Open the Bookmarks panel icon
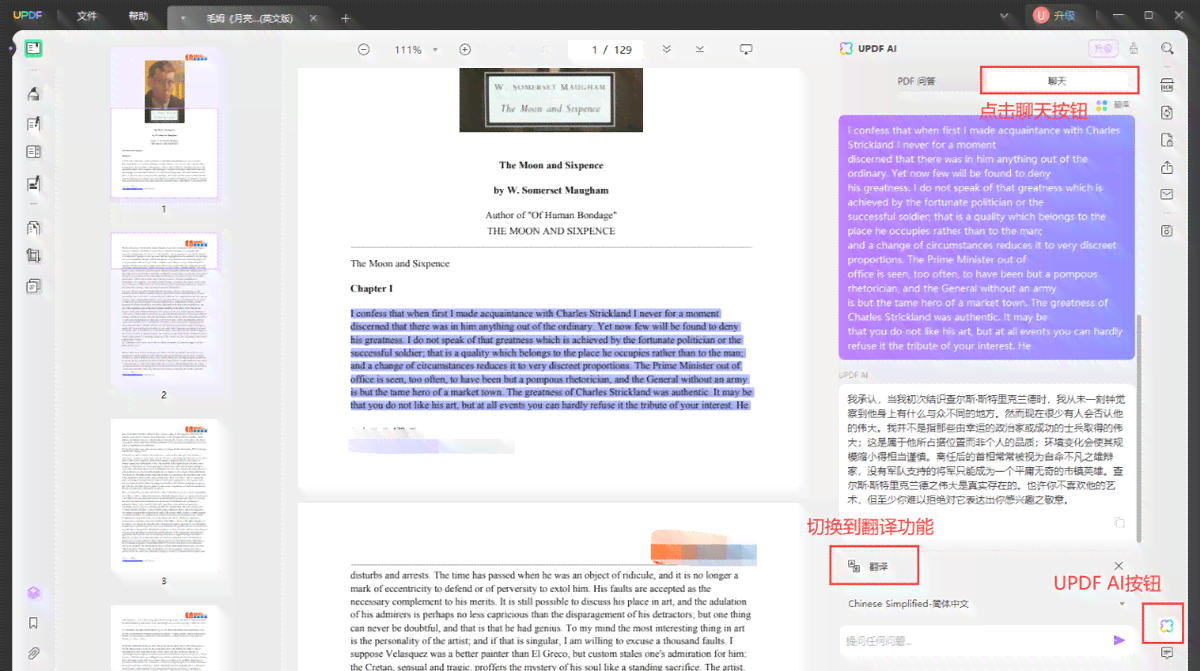 33,623
